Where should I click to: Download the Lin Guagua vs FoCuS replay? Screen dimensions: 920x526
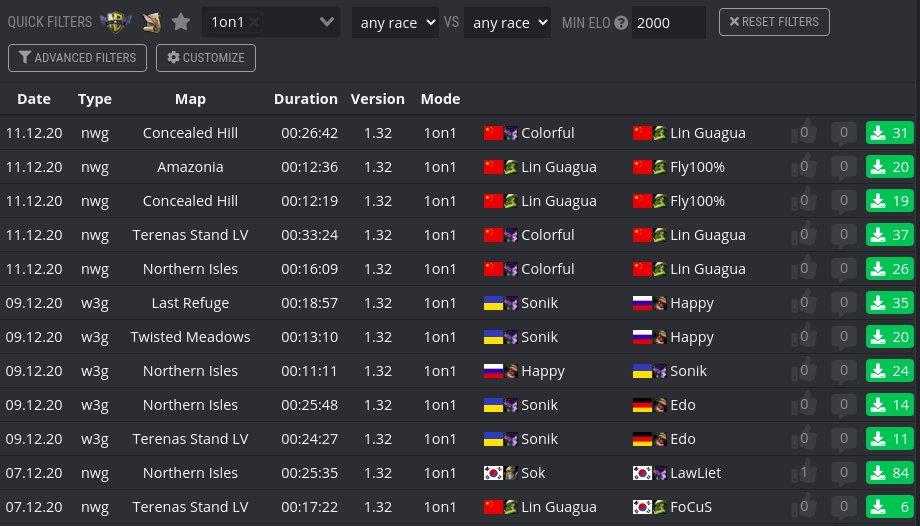(x=889, y=507)
